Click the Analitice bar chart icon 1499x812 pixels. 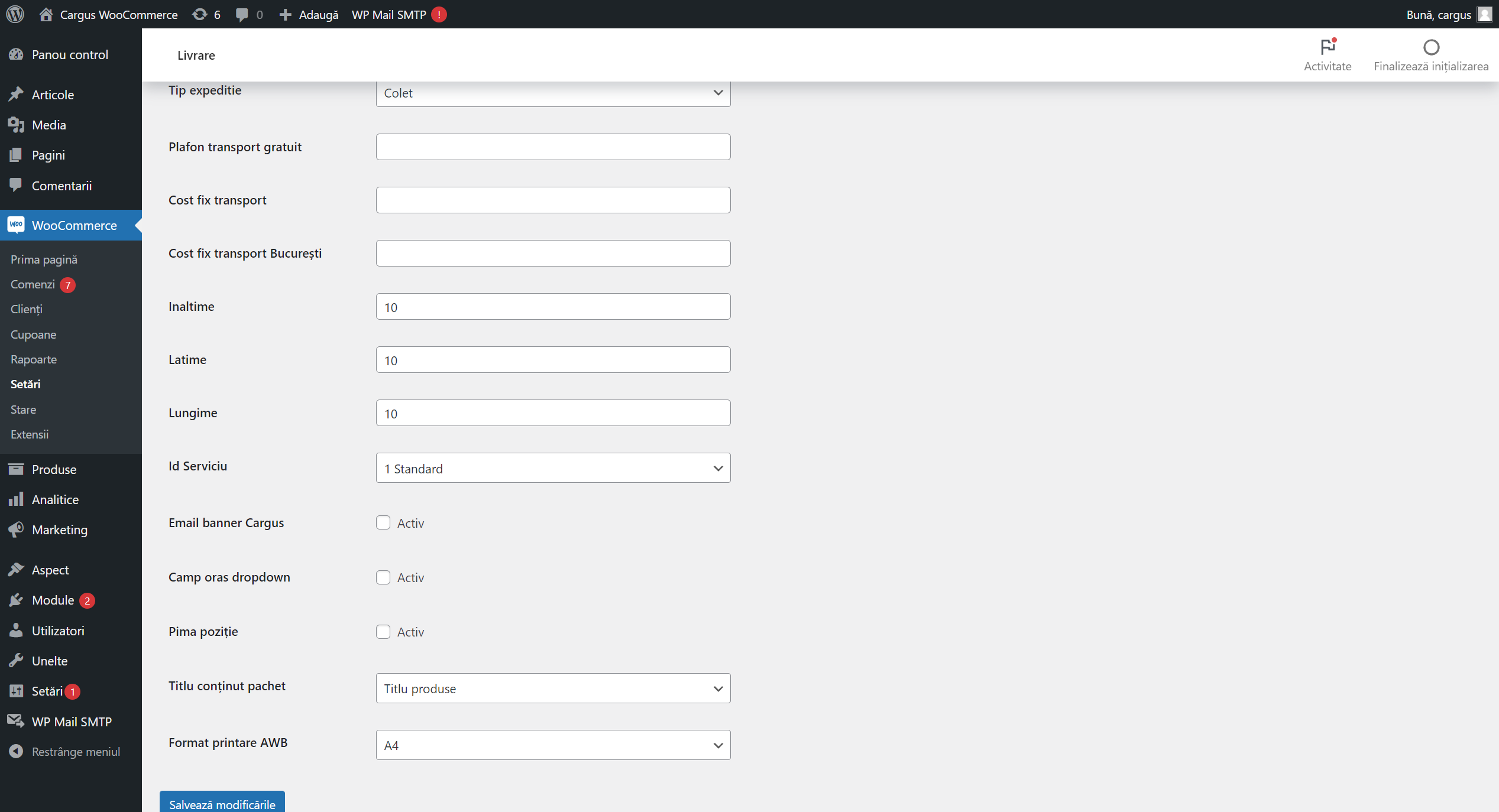click(16, 499)
